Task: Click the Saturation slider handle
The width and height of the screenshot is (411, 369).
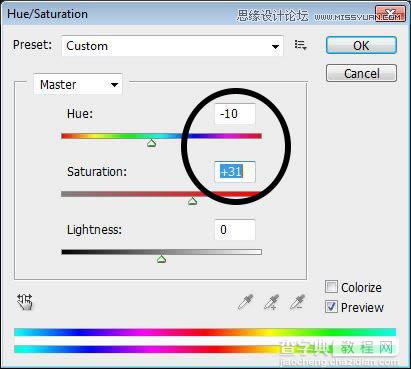Action: (x=192, y=201)
